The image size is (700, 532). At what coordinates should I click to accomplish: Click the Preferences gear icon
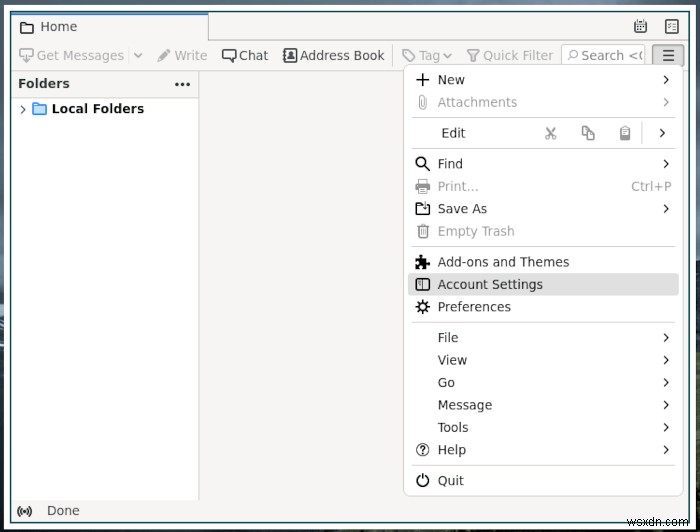422,307
